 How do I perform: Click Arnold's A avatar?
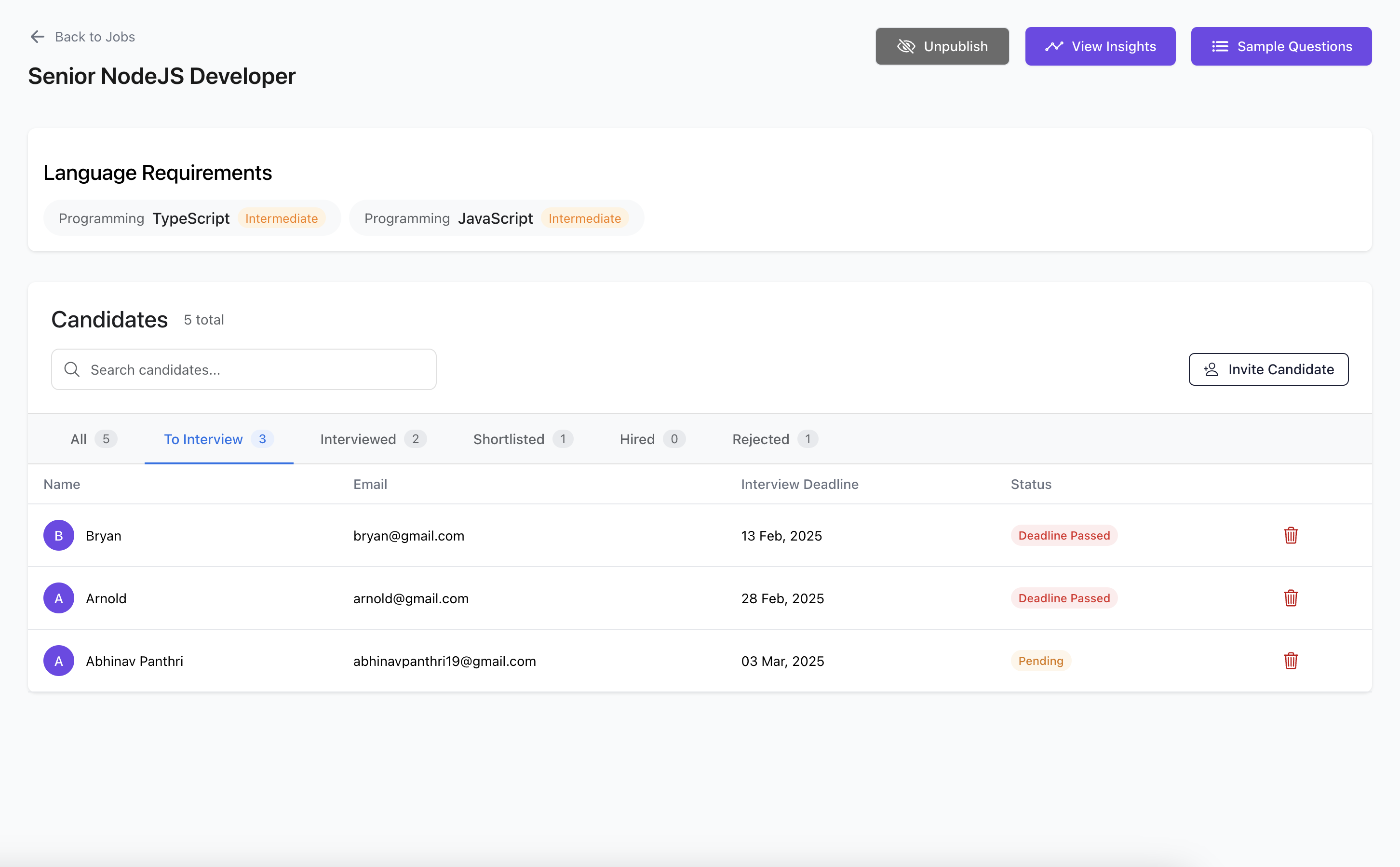58,598
